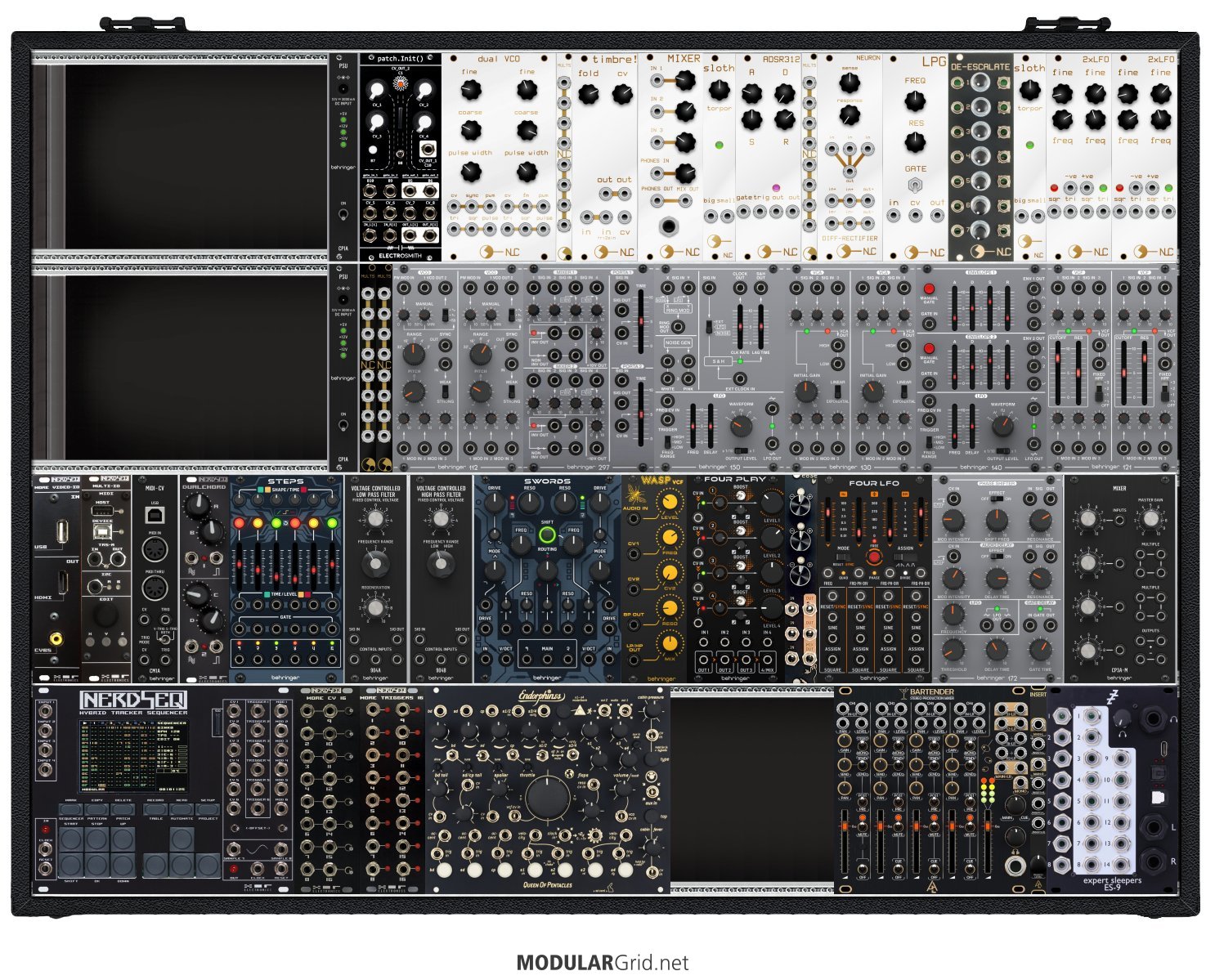This screenshot has height=980, width=1206.
Task: Toggle the LFO freq range switch on 150 module
Action: tap(667, 442)
